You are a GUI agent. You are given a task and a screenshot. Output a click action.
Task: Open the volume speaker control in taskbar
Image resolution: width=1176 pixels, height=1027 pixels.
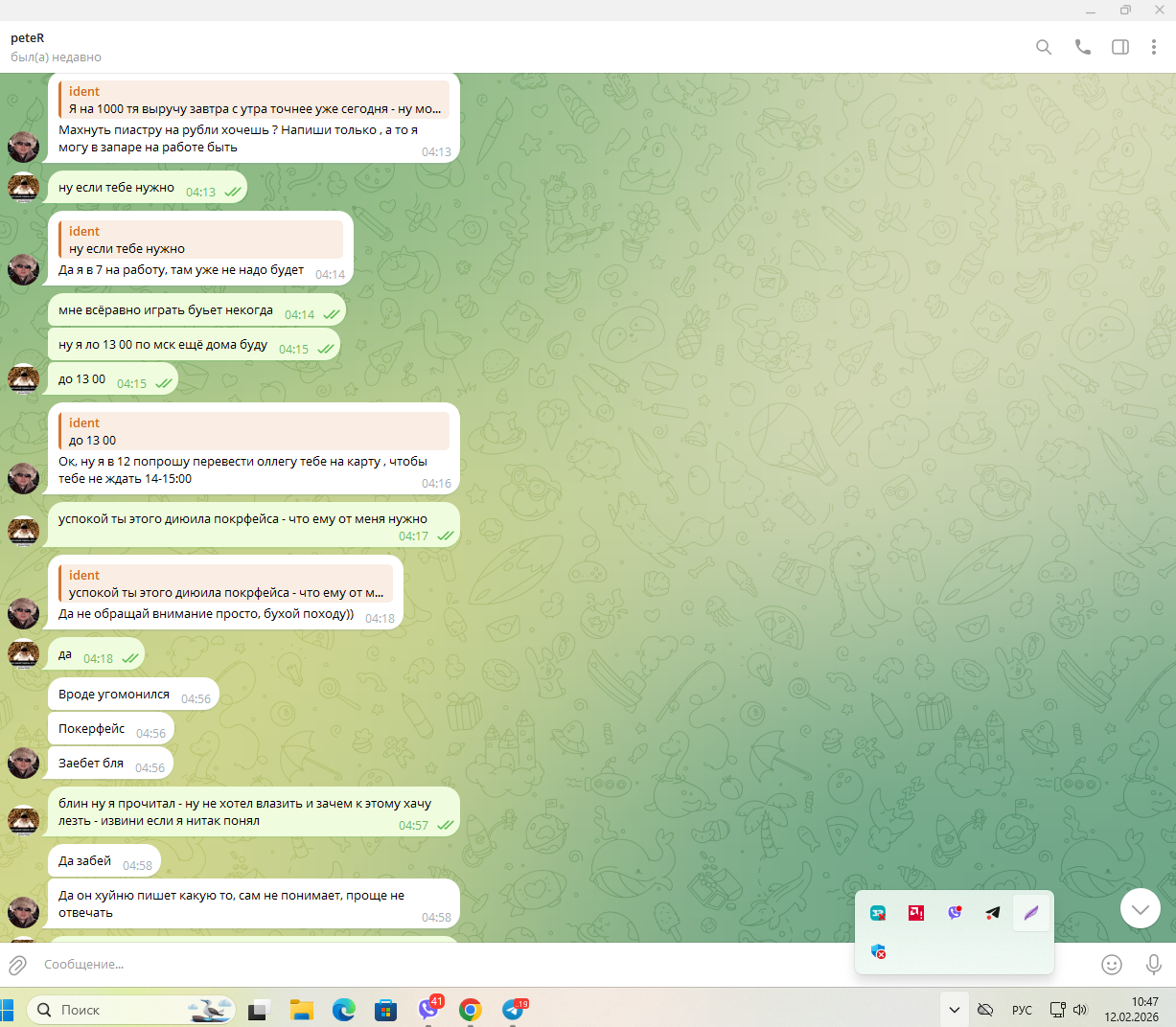(x=1080, y=1010)
